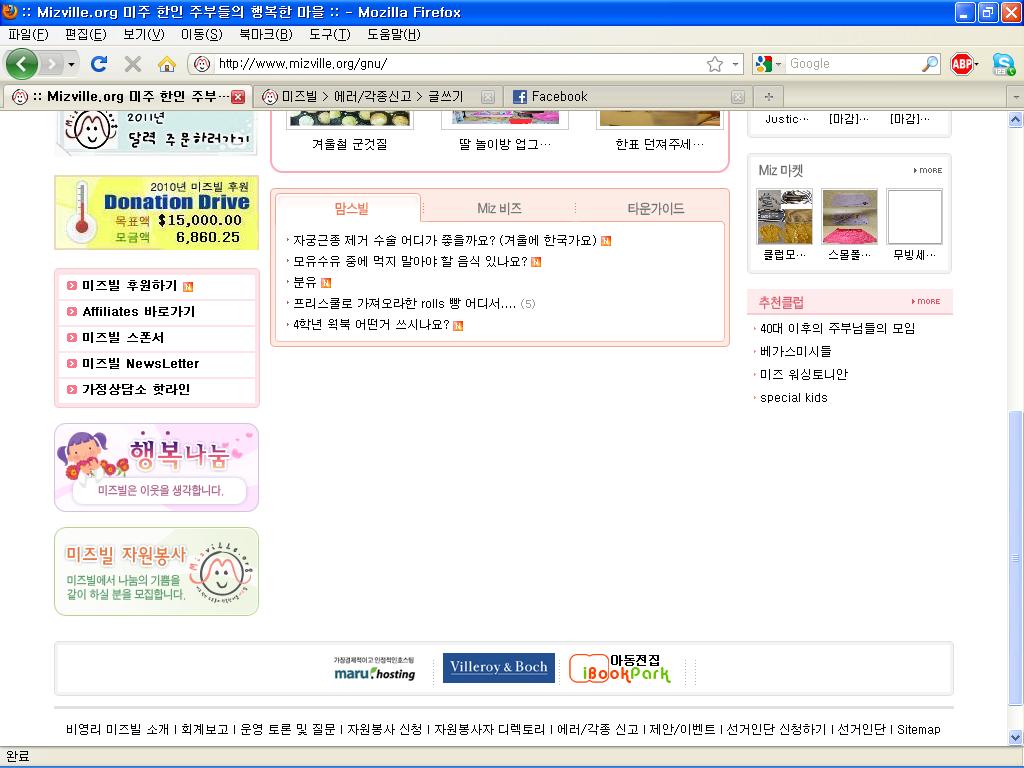Click the home icon in the toolbar
Image resolution: width=1024 pixels, height=768 pixels.
tap(167, 64)
